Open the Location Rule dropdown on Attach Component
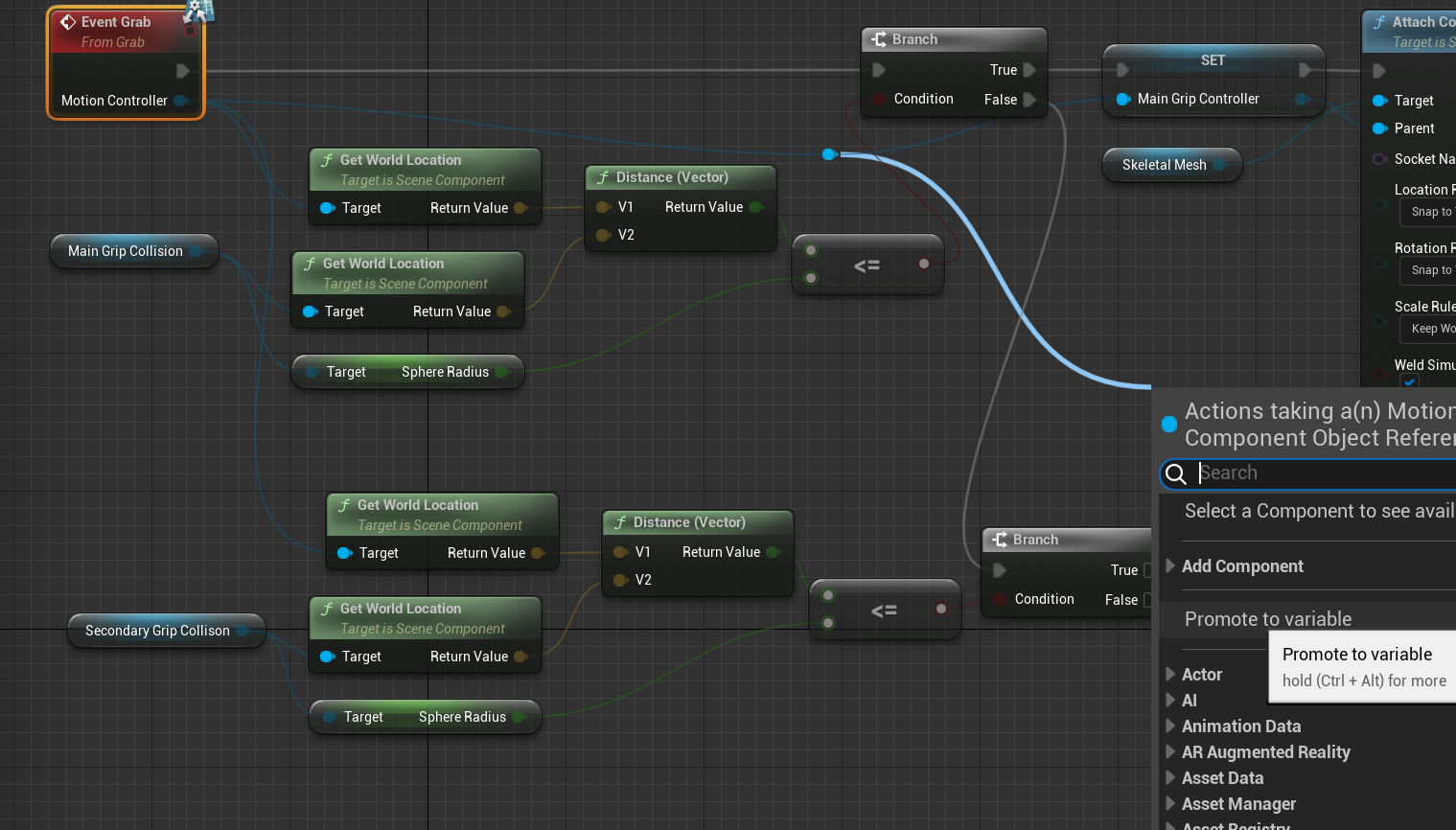Viewport: 1456px width, 830px height. click(1427, 212)
